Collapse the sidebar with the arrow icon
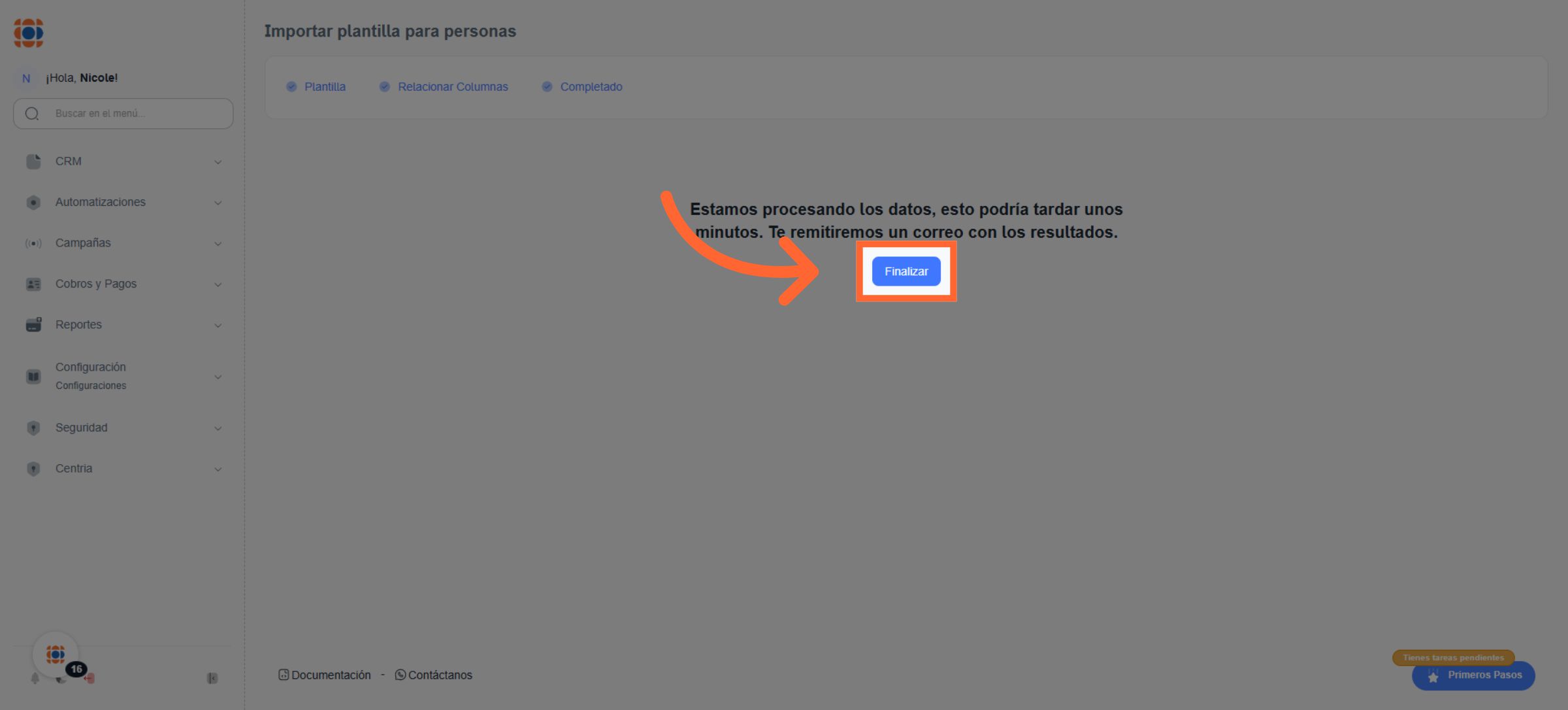This screenshot has height=710, width=1568. (212, 678)
